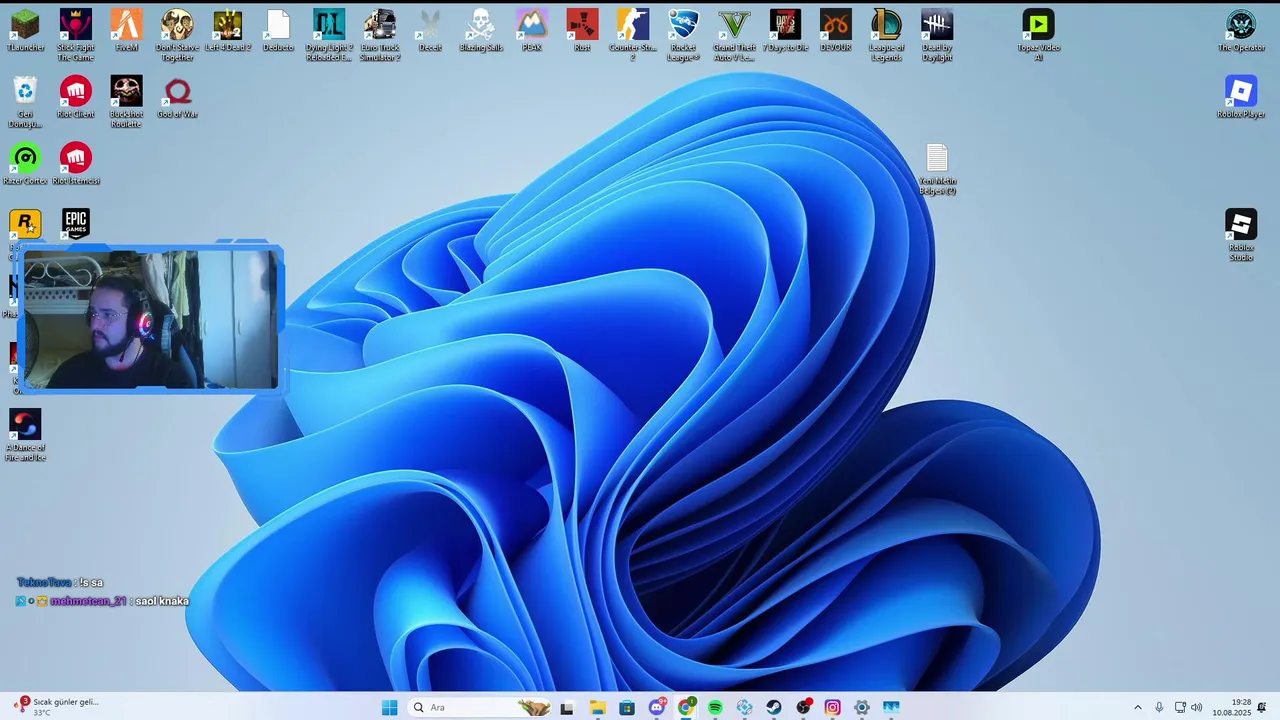Image resolution: width=1280 pixels, height=720 pixels.
Task: Select the DEVOUR desktop icon
Action: 836,30
